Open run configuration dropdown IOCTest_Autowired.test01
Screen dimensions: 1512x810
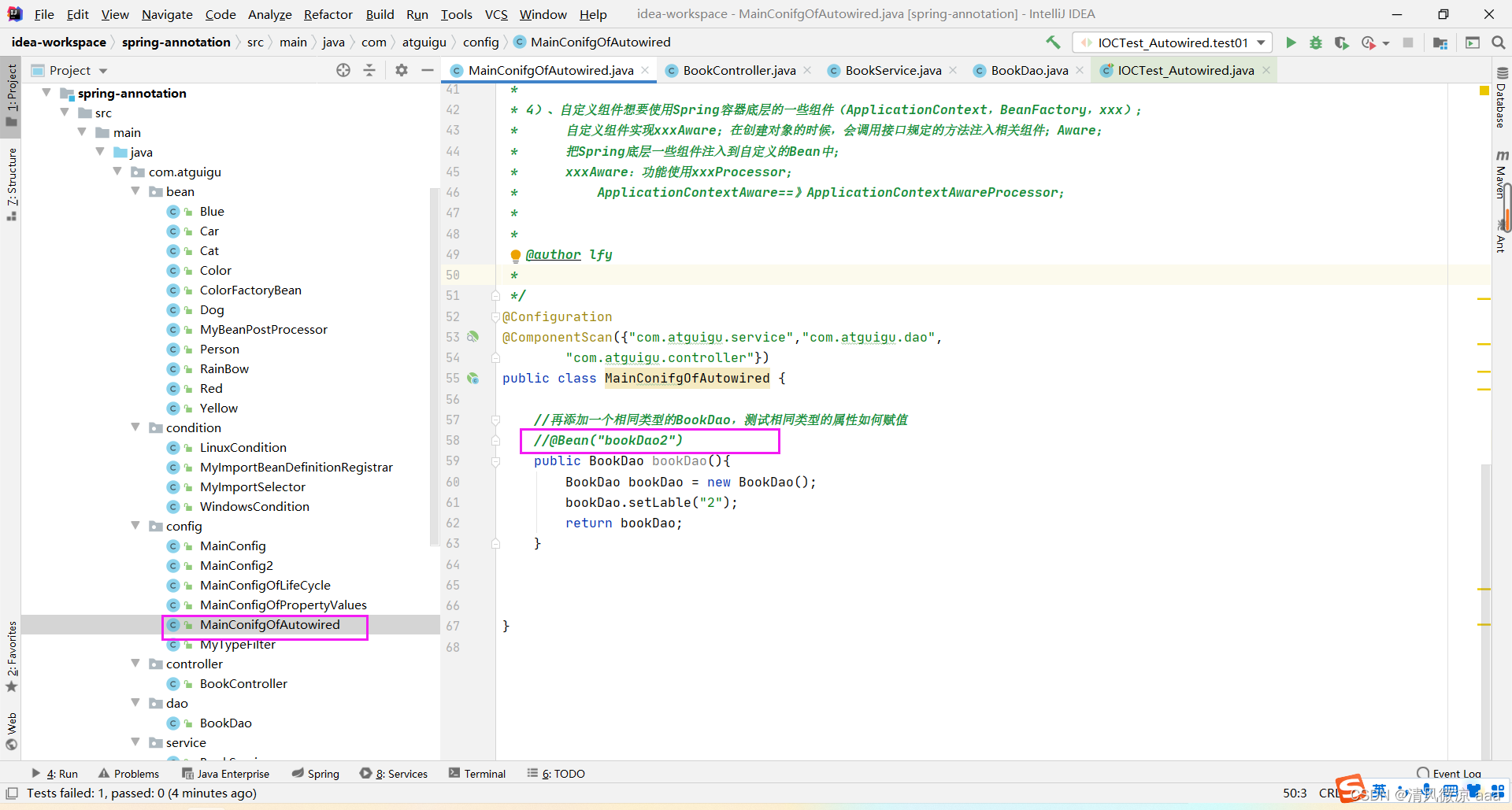point(1173,43)
